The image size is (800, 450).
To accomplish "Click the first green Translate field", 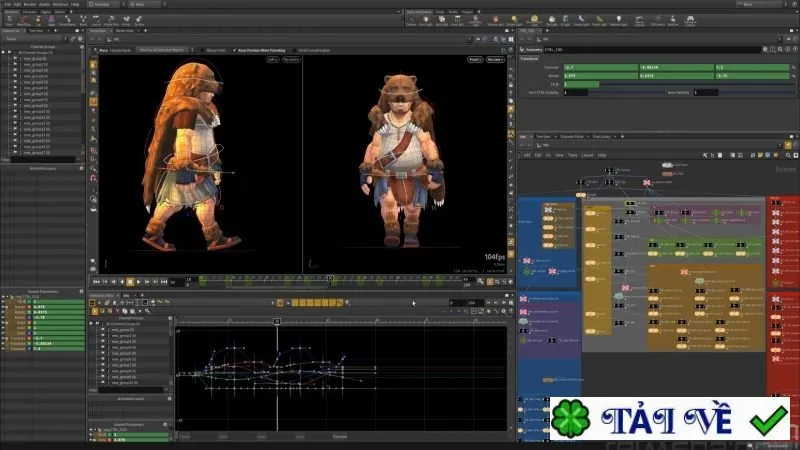I will tap(601, 67).
